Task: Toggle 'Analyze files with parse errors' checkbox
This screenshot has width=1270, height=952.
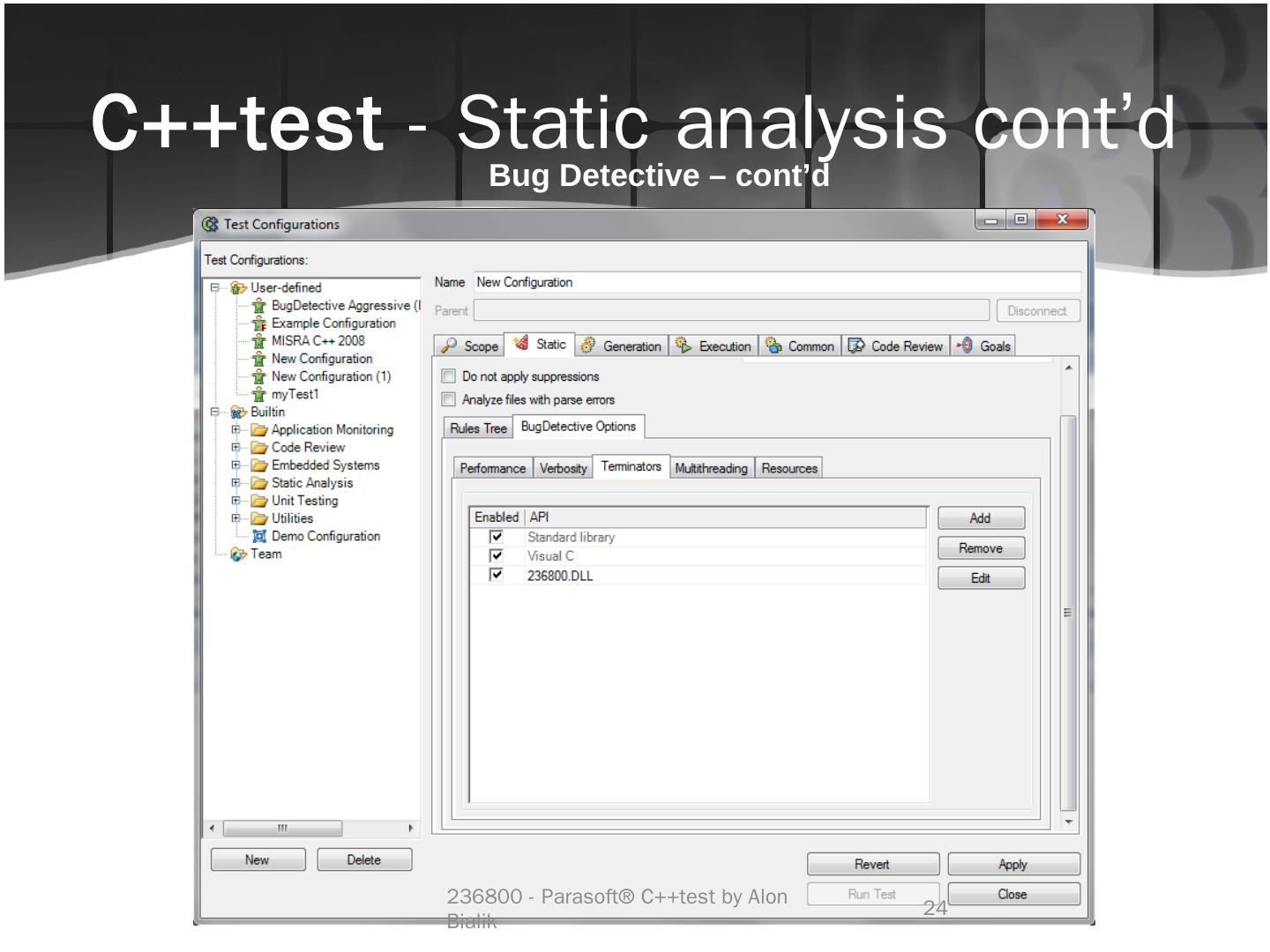Action: (449, 399)
